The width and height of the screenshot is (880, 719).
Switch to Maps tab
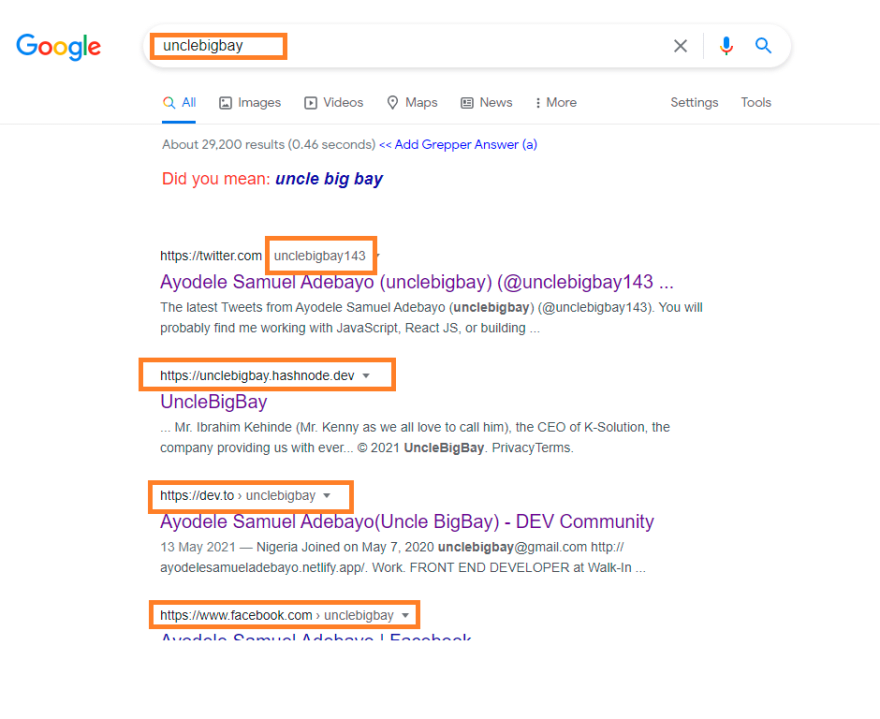(x=412, y=103)
